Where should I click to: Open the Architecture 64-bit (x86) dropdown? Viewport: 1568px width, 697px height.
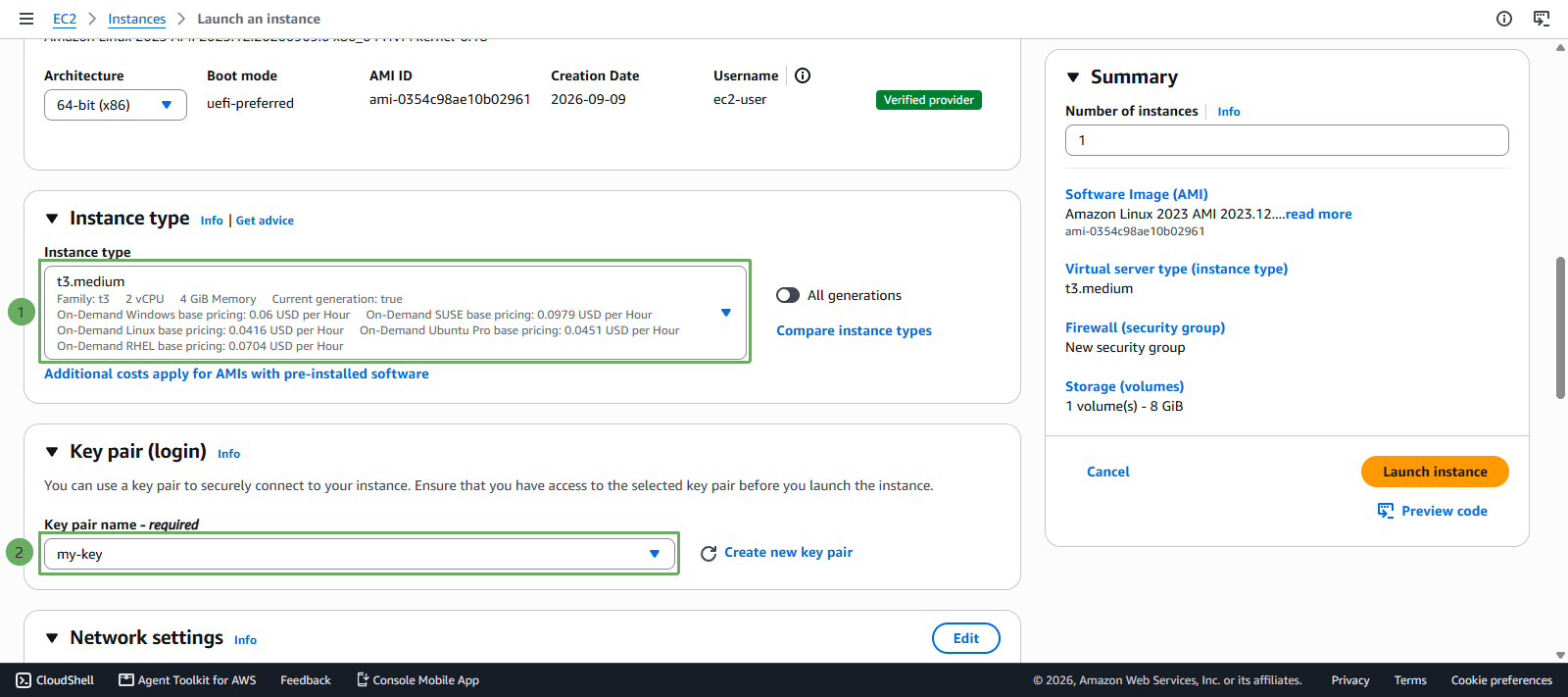click(116, 105)
